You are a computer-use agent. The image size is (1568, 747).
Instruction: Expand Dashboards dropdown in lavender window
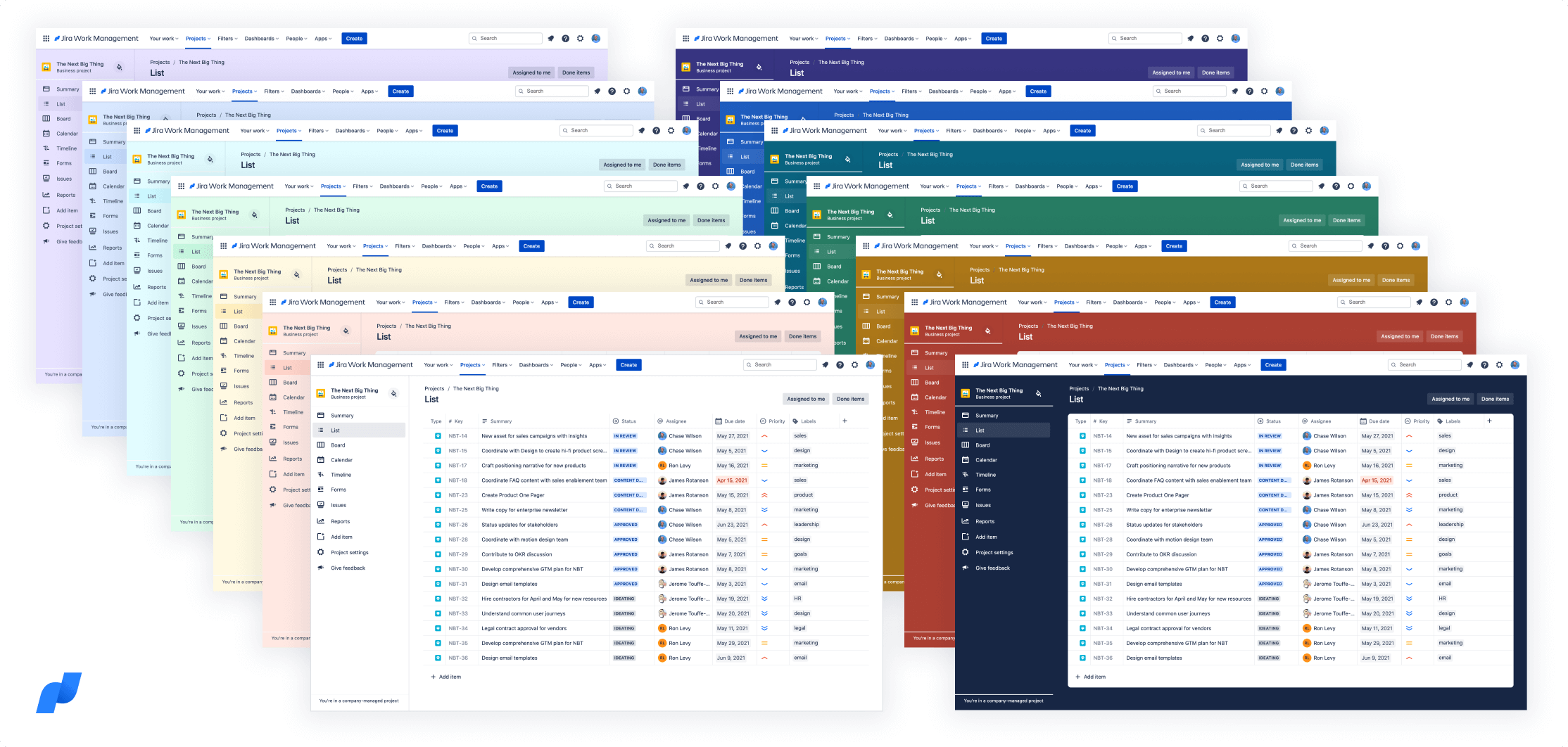pyautogui.click(x=262, y=39)
